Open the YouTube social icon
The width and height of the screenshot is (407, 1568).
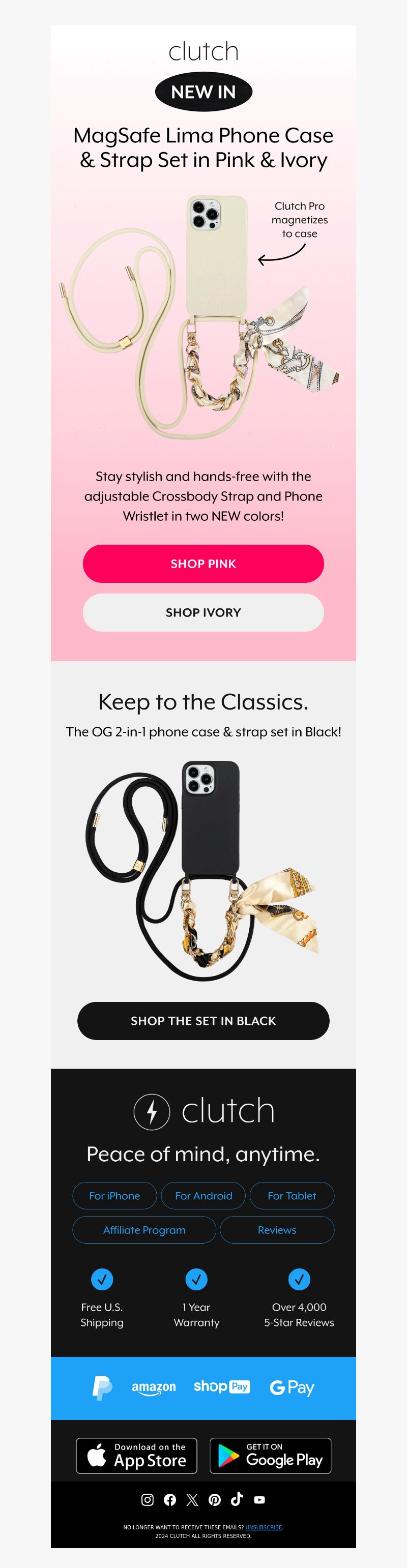coord(259,1499)
